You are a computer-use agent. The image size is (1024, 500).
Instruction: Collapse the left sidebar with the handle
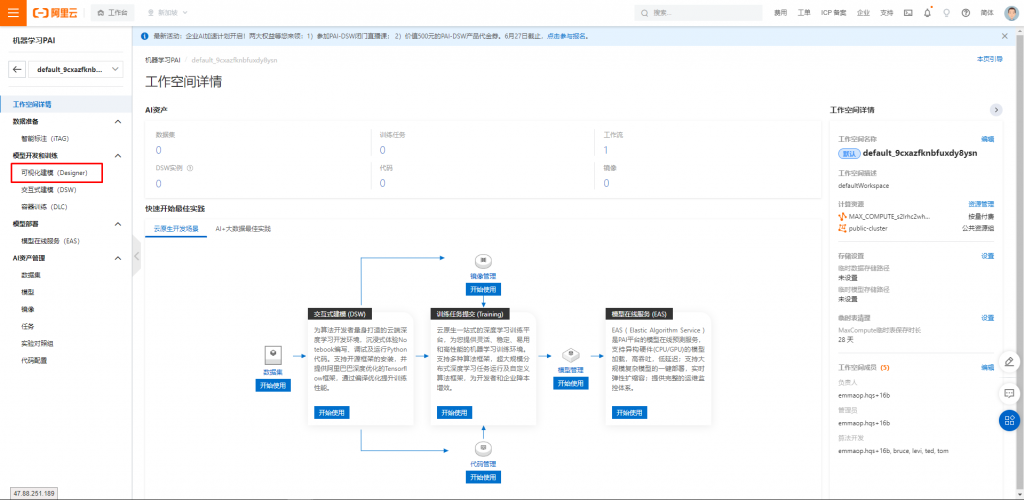tap(136, 257)
